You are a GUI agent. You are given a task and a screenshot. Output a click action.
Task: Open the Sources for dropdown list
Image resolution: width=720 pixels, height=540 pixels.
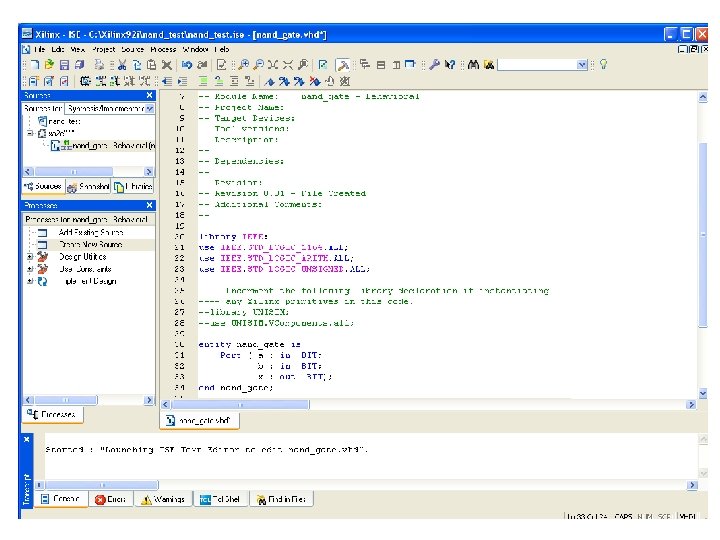coord(148,108)
